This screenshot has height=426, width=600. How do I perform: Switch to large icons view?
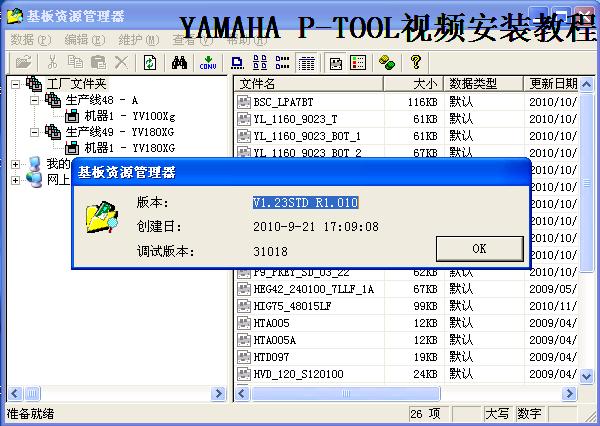coord(237,63)
